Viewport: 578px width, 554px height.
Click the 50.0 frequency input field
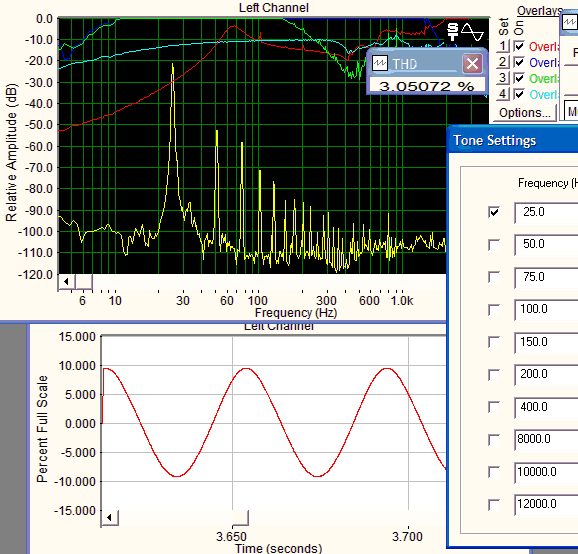click(546, 244)
